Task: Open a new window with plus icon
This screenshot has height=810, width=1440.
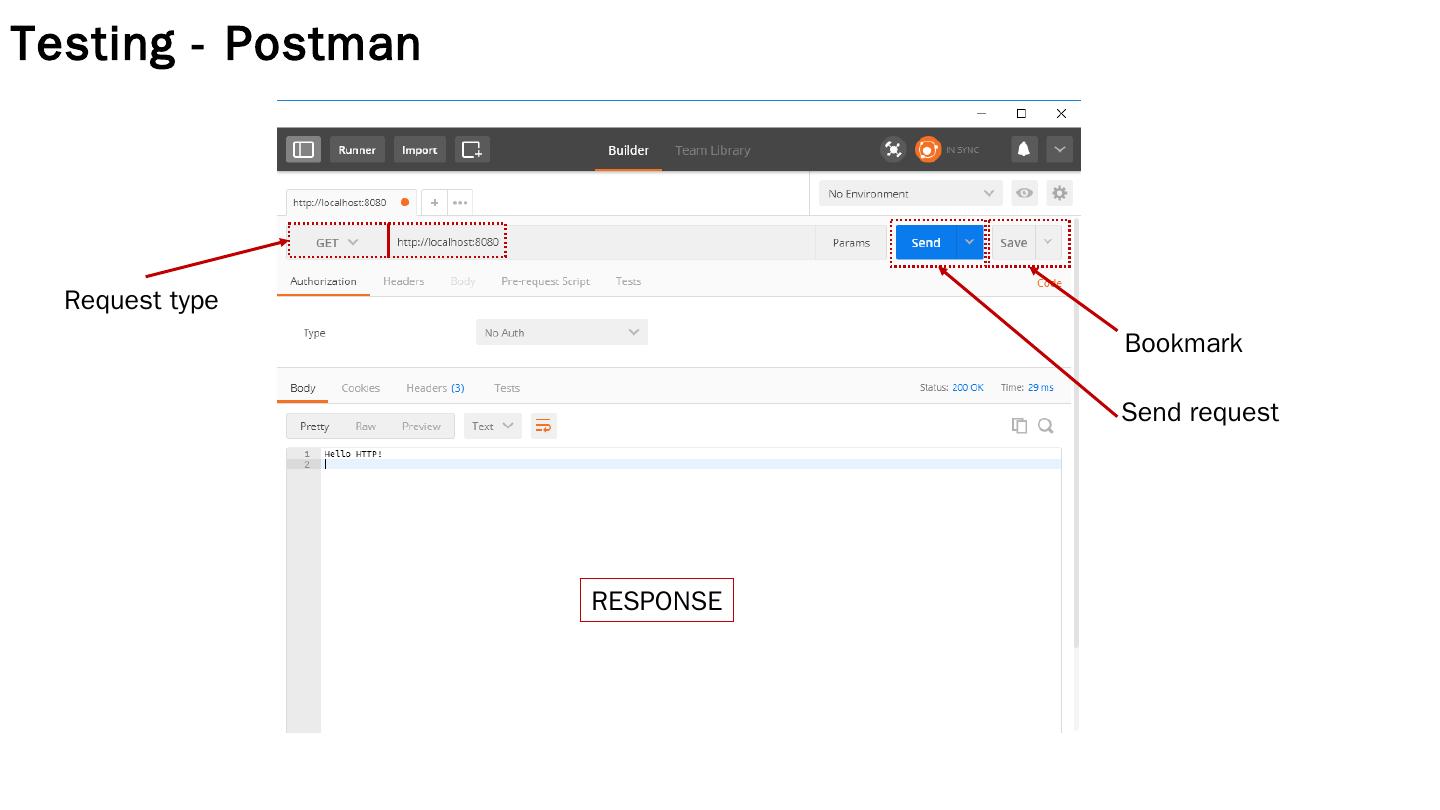Action: pos(472,150)
